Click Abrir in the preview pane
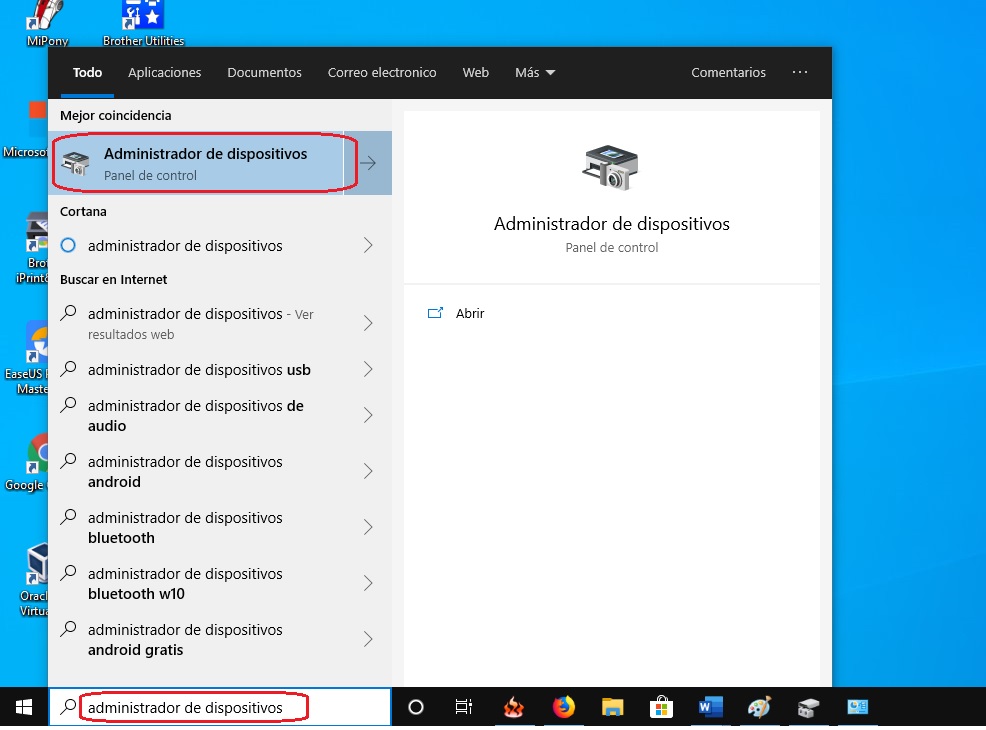Image resolution: width=986 pixels, height=730 pixels. click(469, 313)
